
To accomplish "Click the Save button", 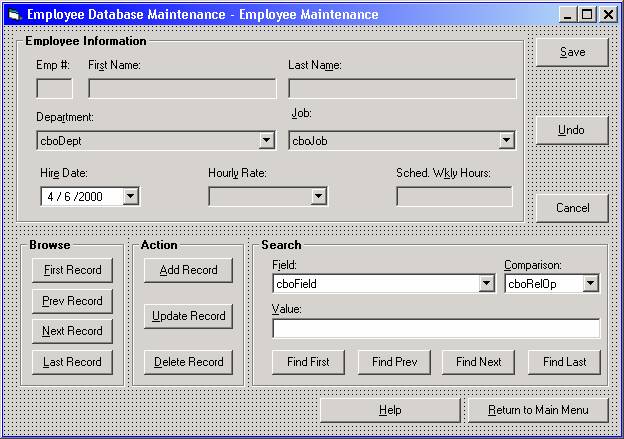I will (572, 52).
